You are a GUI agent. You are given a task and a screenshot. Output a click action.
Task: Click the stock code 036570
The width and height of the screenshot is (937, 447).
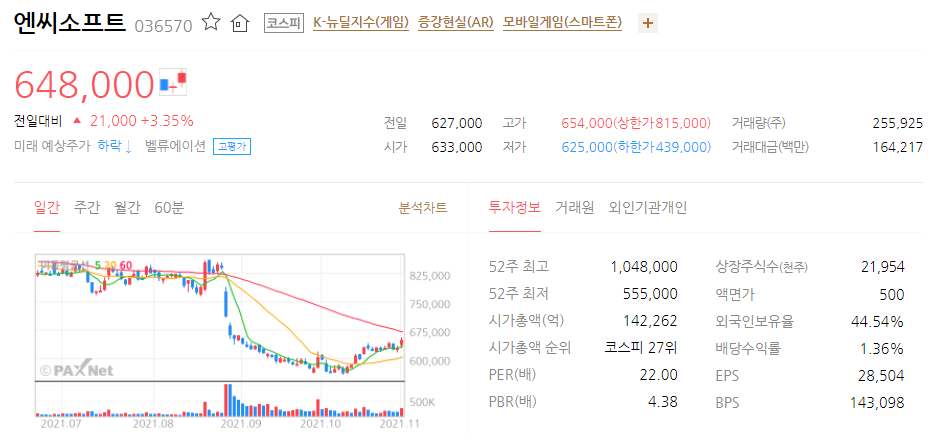coord(163,26)
